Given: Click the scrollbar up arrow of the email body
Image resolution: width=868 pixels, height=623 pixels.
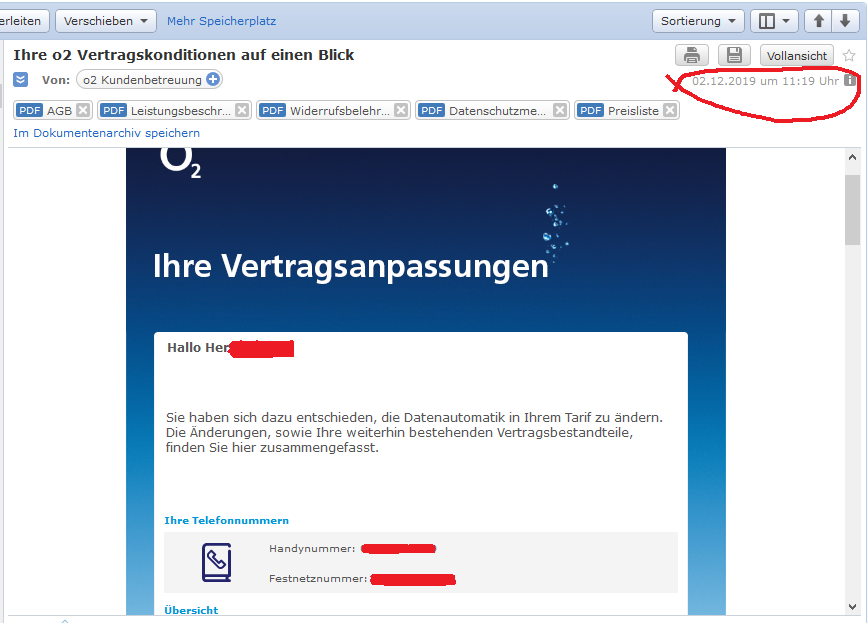Looking at the screenshot, I should 852,157.
